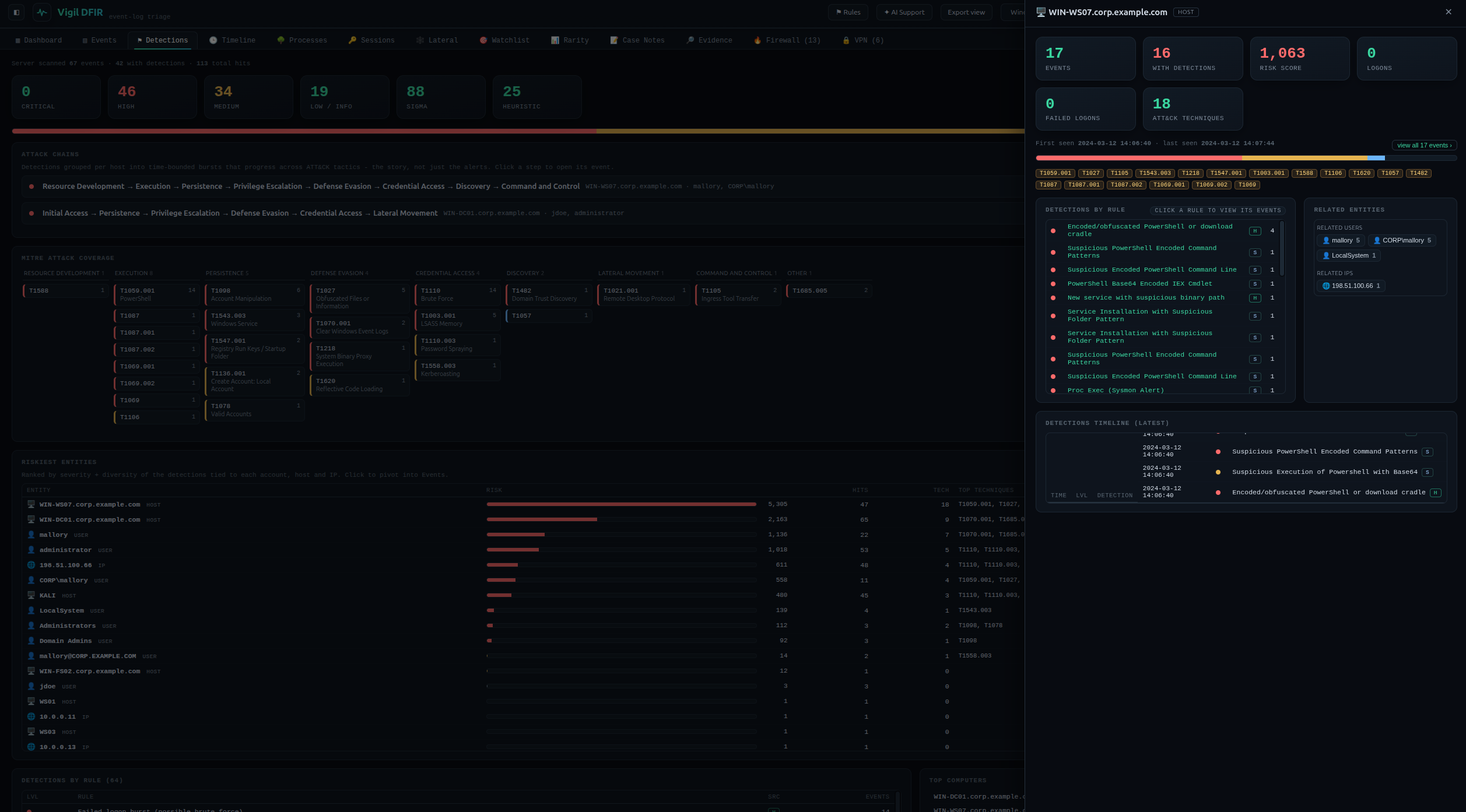The image size is (1466, 812).
Task: Select T1110 Brute Force cell in MITRE coverage
Action: click(x=458, y=294)
